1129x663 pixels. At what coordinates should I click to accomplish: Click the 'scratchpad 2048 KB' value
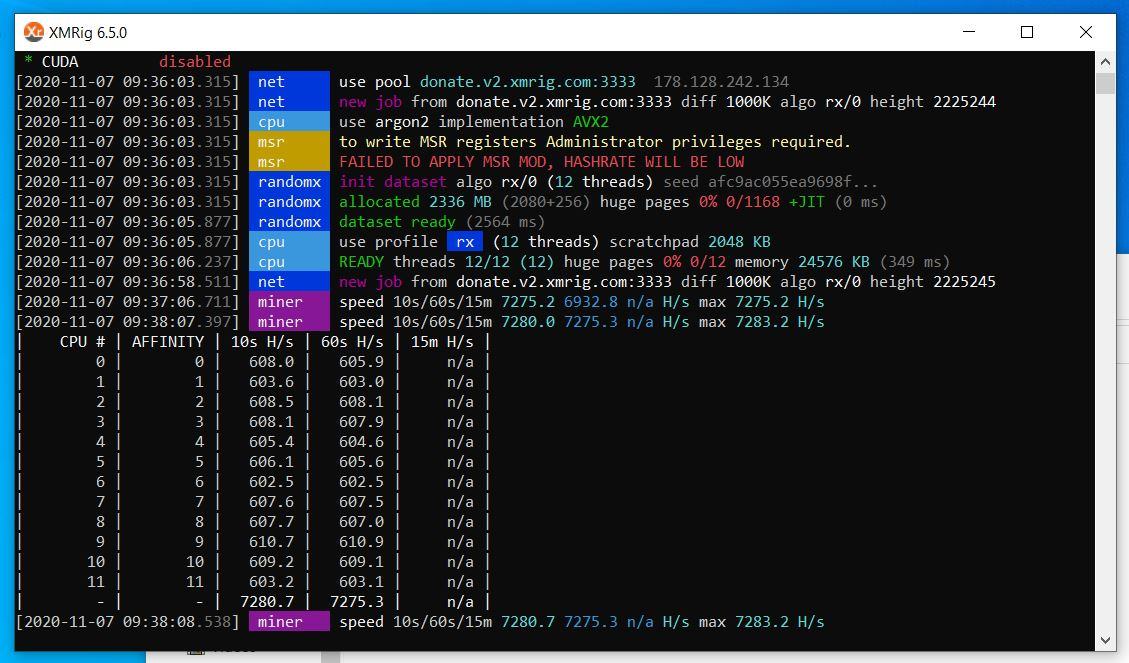tap(690, 242)
